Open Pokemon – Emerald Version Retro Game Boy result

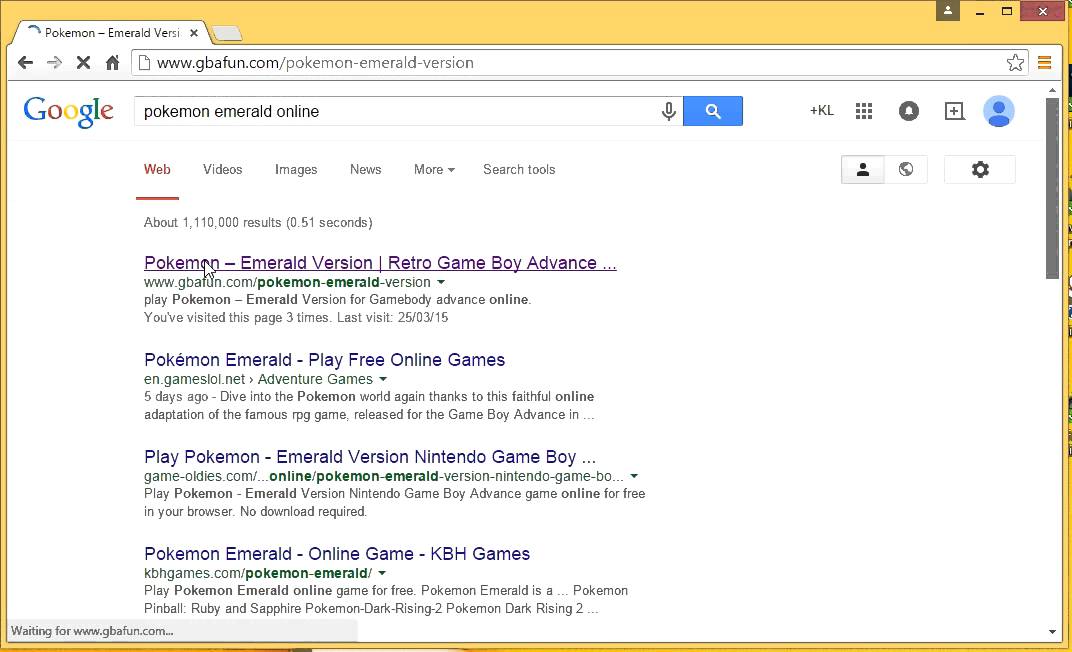click(x=380, y=263)
